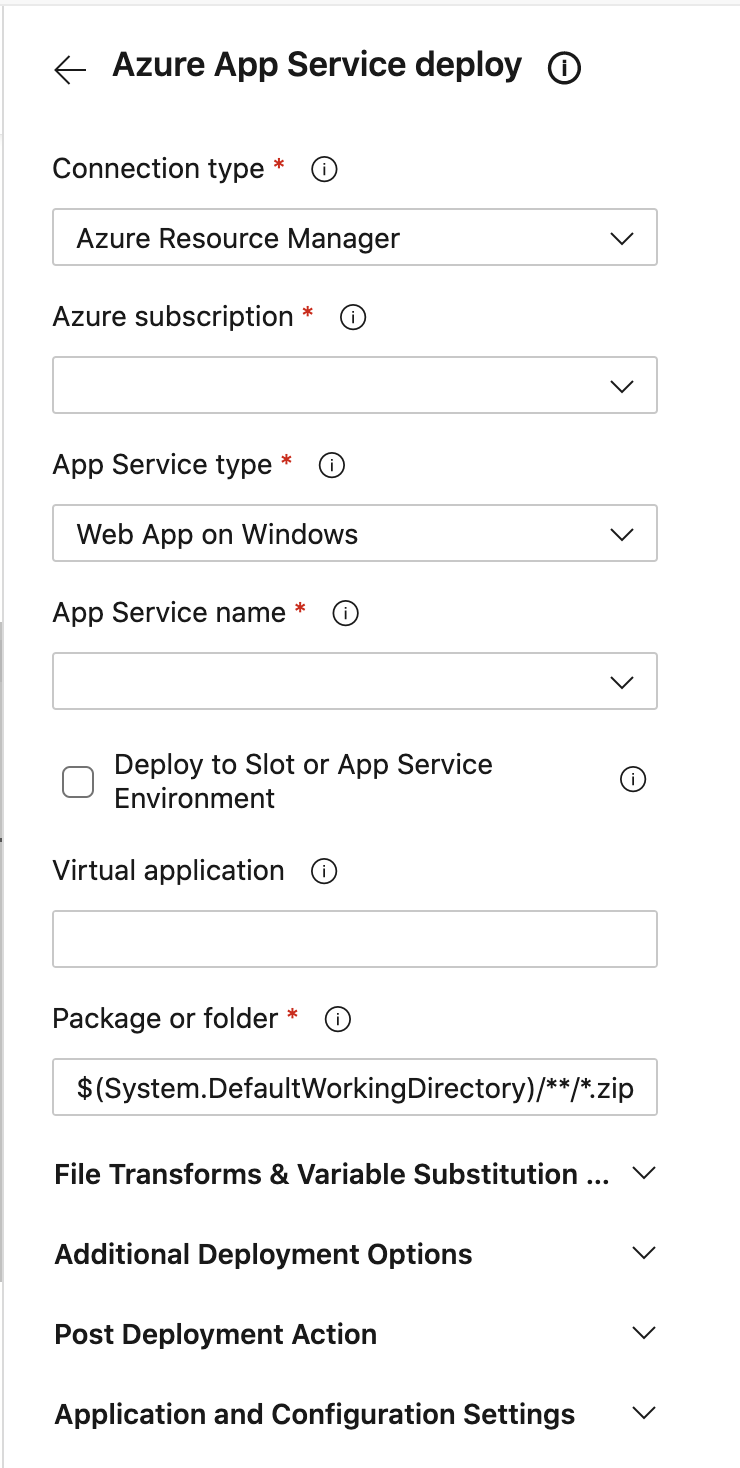The height and width of the screenshot is (1468, 740).
Task: Open info icon beside Azure App Service deploy title
Action: (x=565, y=69)
